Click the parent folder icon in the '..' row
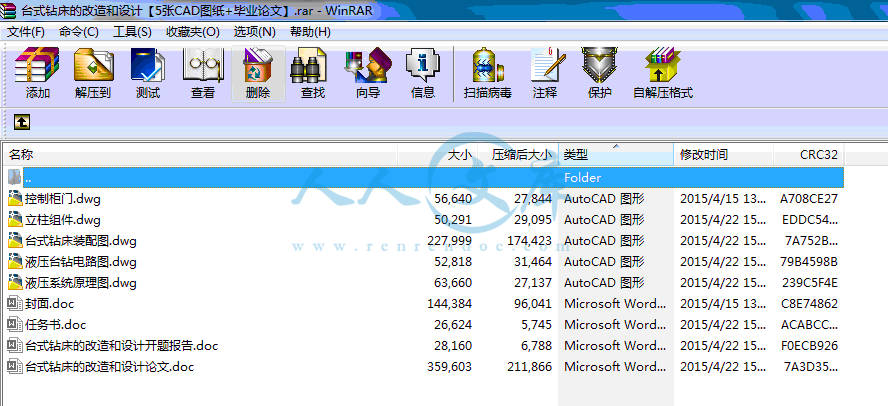This screenshot has height=406, width=888. tap(15, 177)
